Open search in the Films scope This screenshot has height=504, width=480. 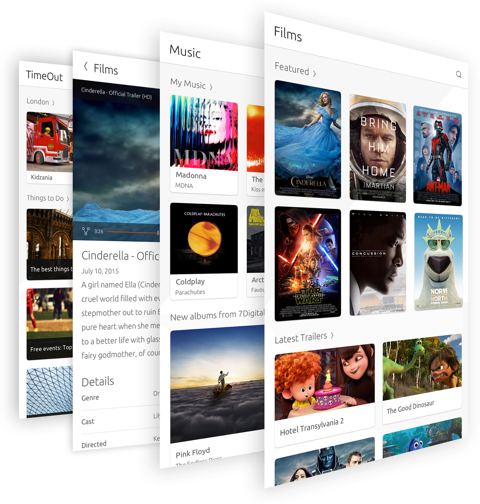coord(458,74)
